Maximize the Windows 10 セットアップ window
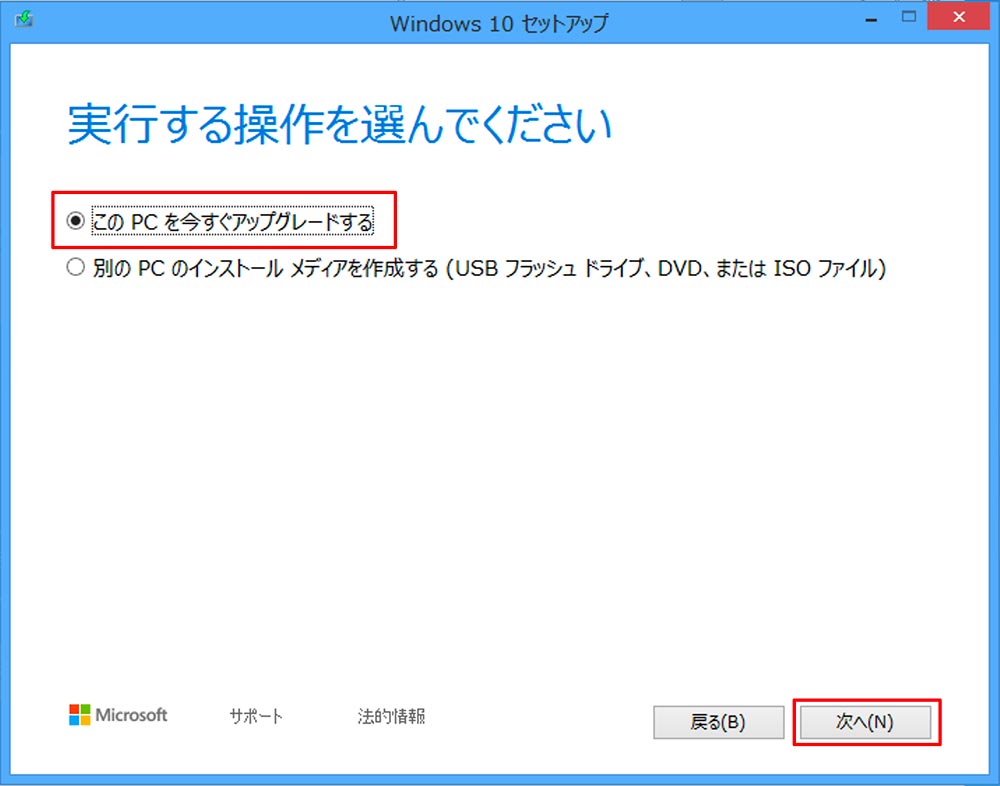 (x=909, y=17)
